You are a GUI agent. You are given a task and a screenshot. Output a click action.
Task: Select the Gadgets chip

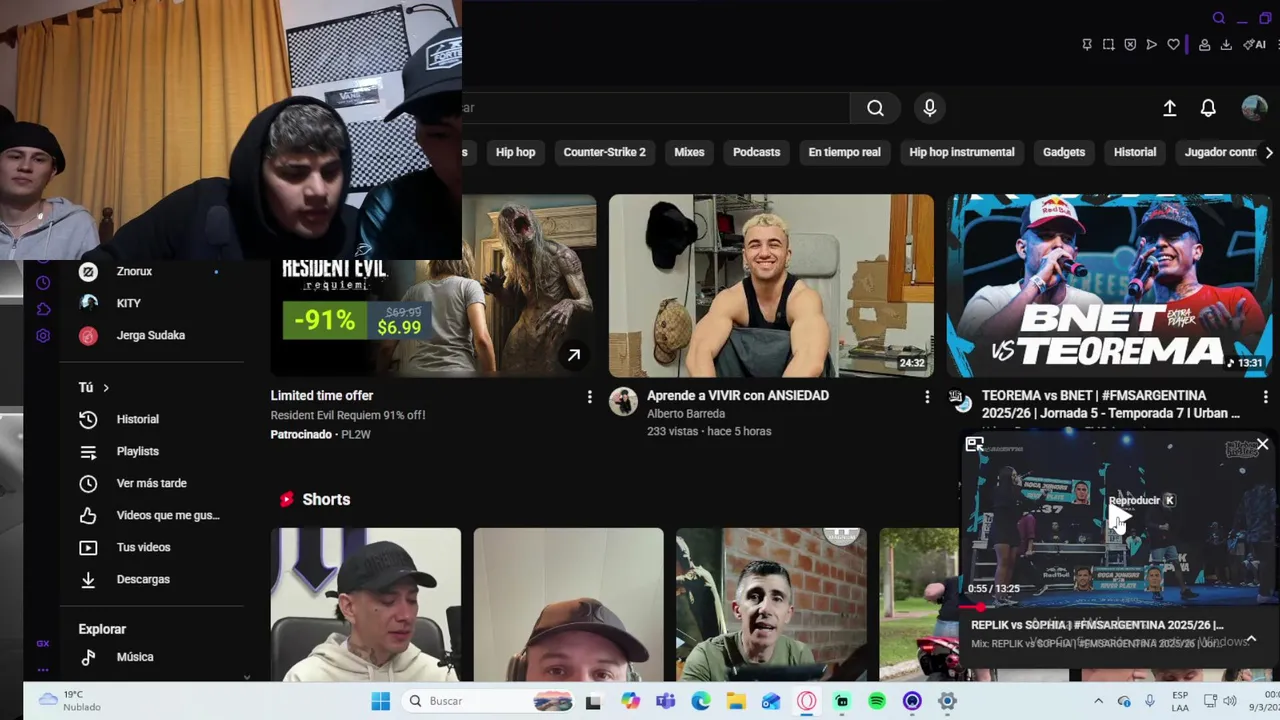tap(1064, 152)
